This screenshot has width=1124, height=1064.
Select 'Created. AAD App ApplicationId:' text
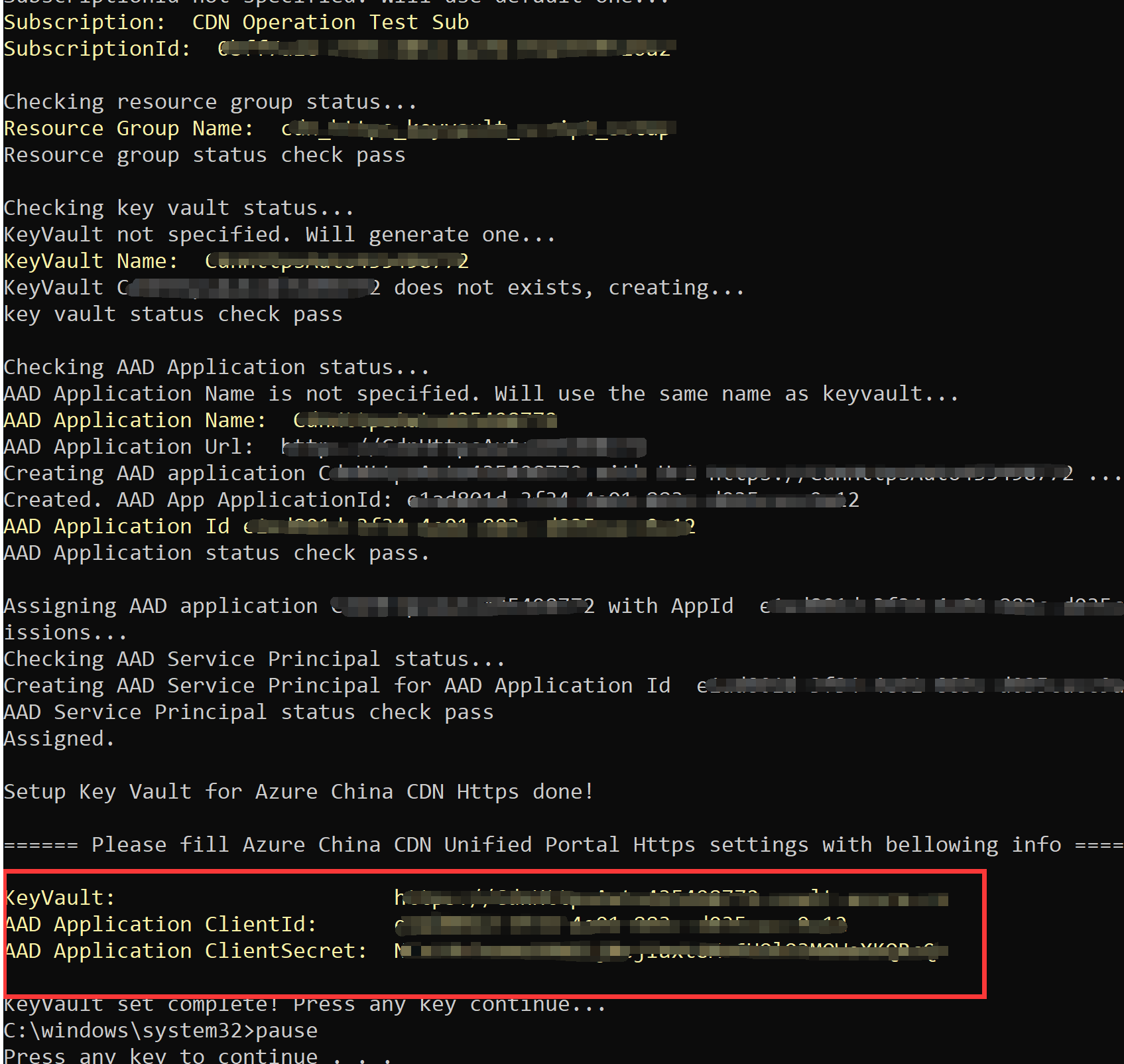(x=198, y=500)
